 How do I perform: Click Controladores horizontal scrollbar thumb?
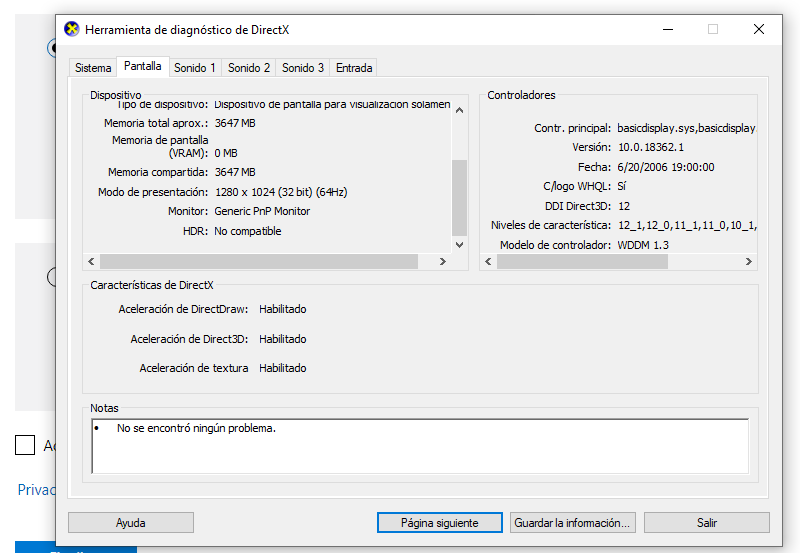pyautogui.click(x=582, y=261)
